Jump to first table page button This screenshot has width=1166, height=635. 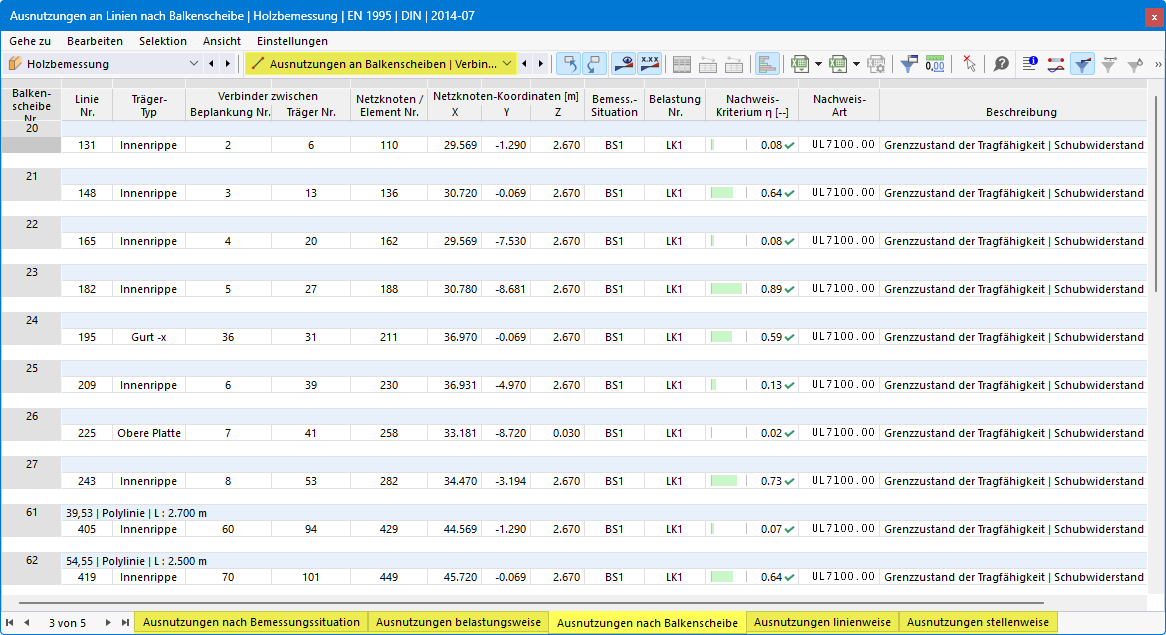point(10,622)
